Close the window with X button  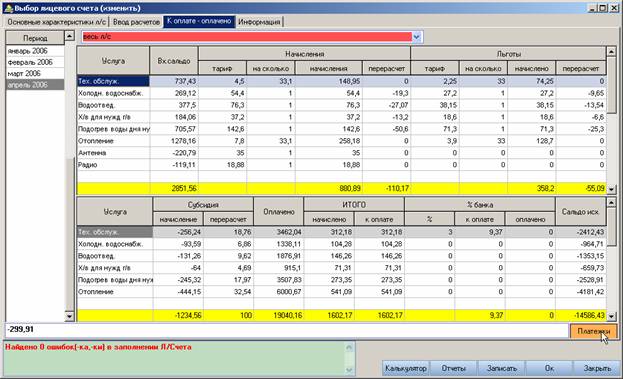click(x=614, y=8)
